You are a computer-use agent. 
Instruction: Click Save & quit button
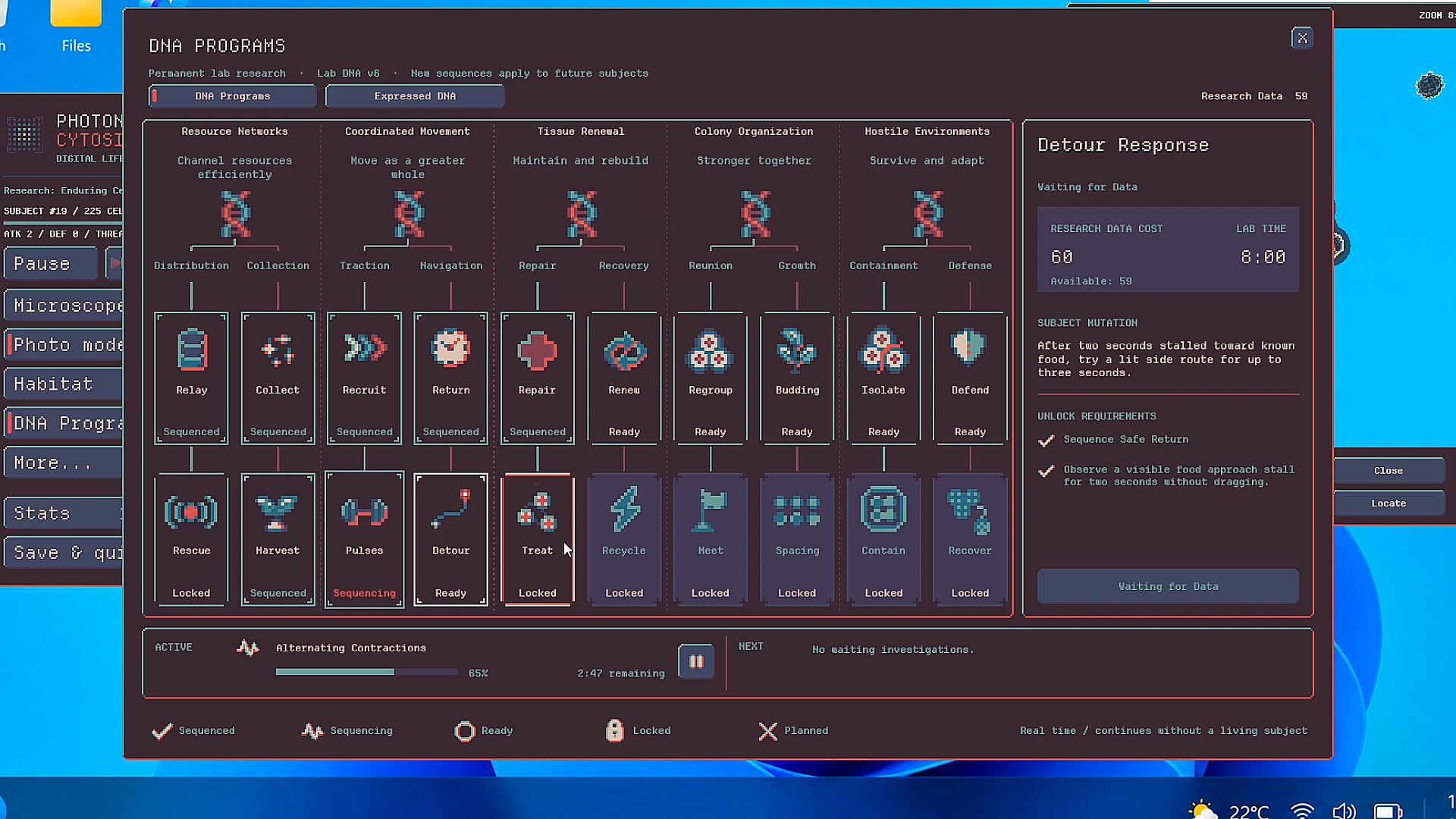coord(64,553)
